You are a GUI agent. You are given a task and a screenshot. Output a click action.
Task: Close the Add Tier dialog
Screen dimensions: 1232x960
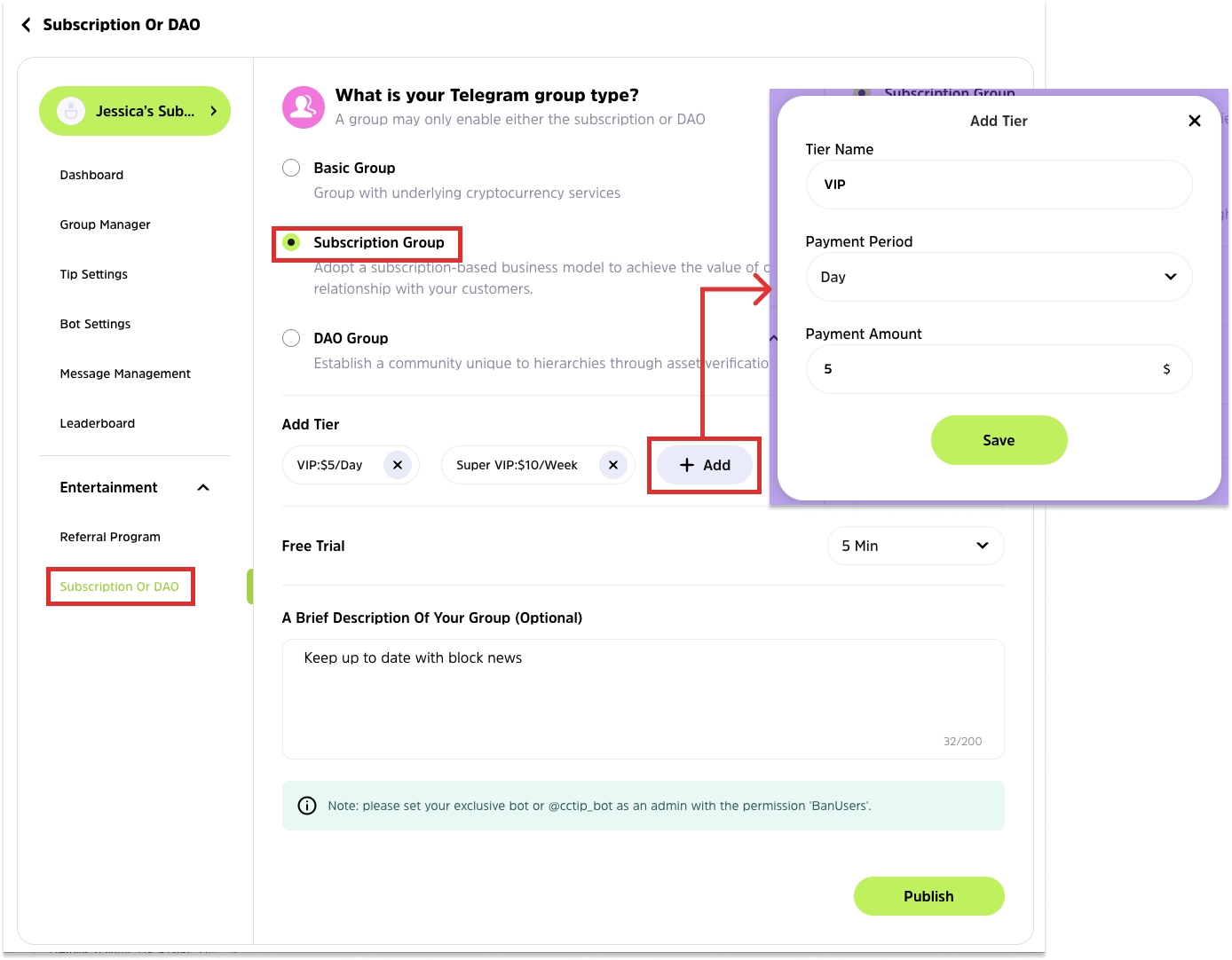(x=1194, y=121)
